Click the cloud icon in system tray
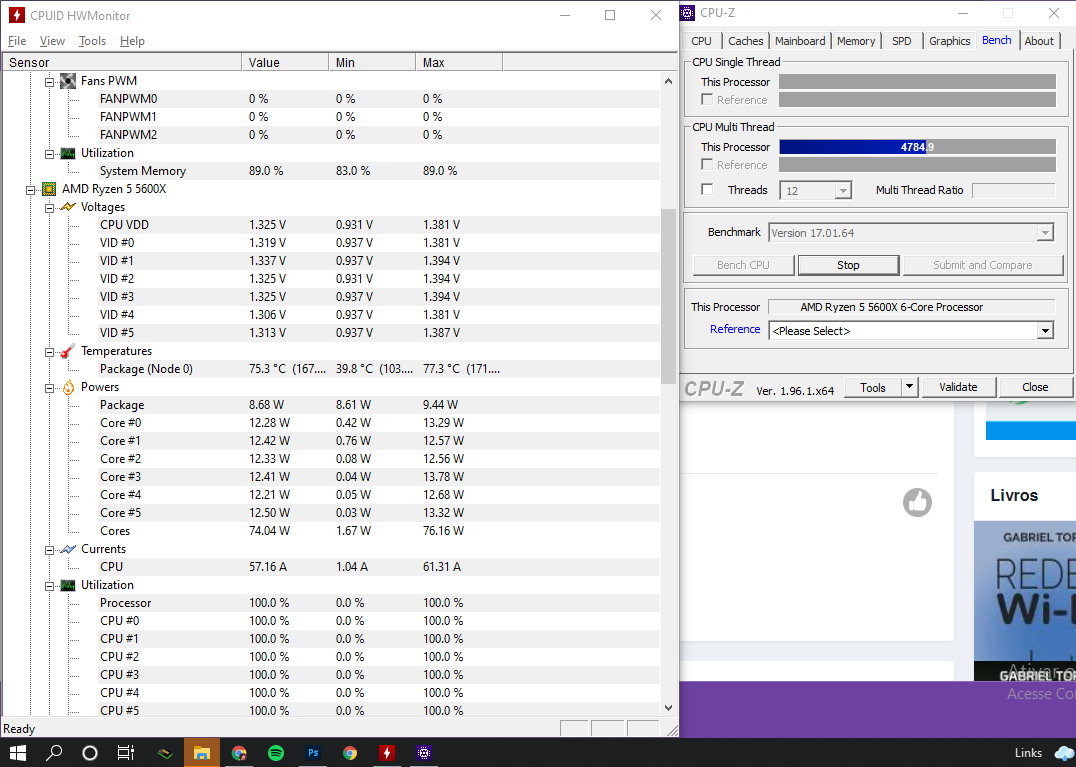The height and width of the screenshot is (767, 1076). (x=1064, y=753)
